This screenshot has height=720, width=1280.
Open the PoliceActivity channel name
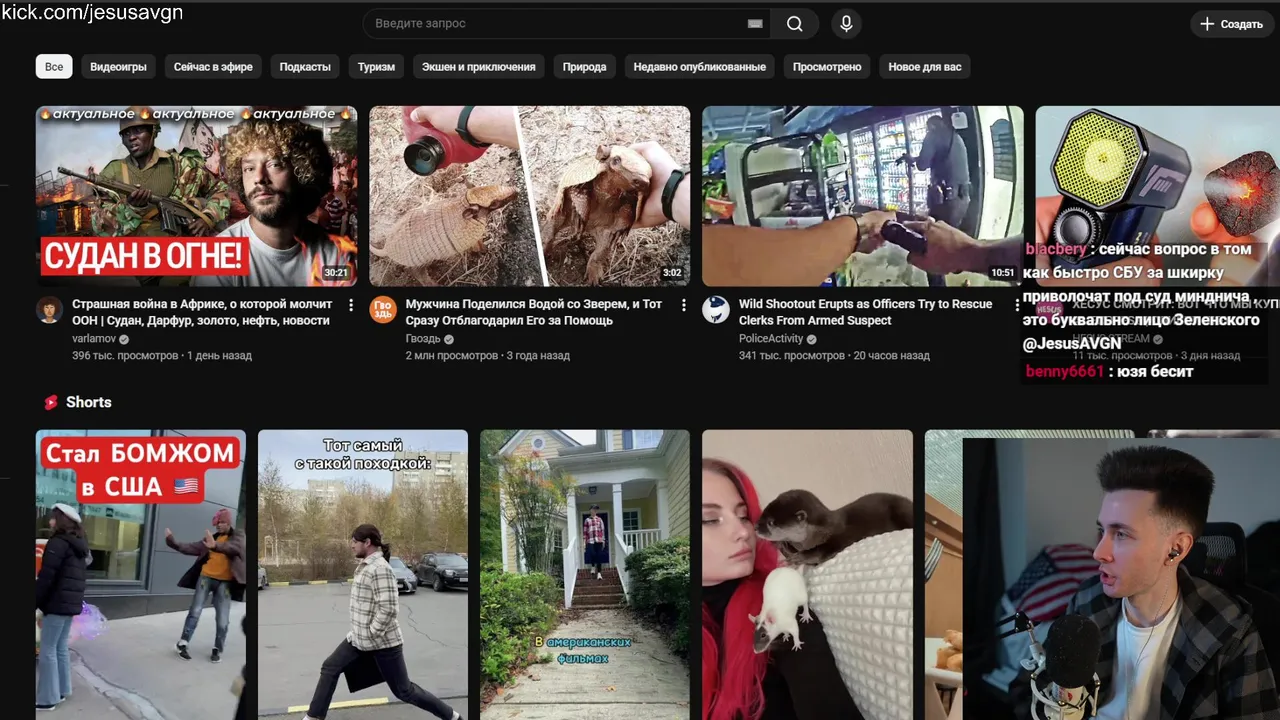coord(771,339)
